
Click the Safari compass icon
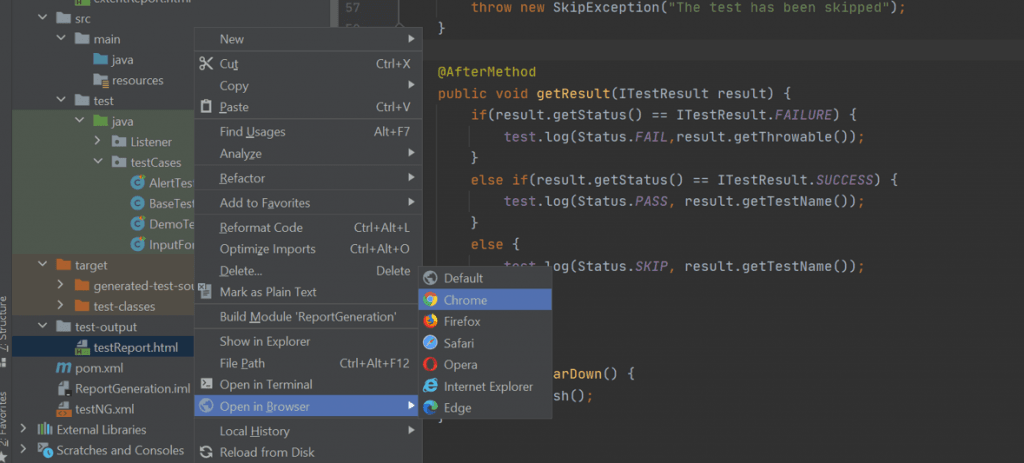point(430,343)
